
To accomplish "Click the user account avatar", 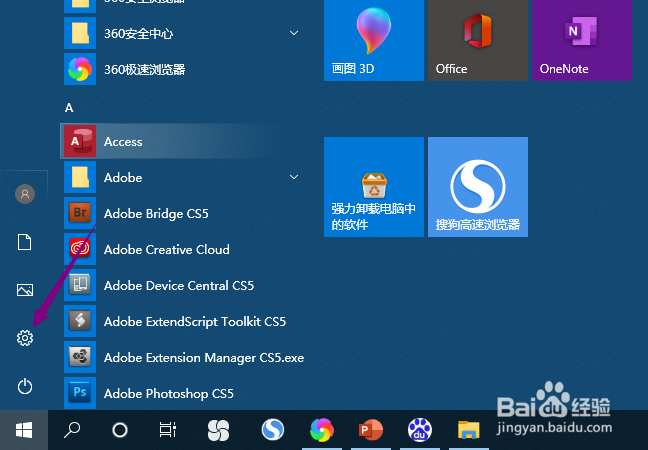I will coord(25,194).
